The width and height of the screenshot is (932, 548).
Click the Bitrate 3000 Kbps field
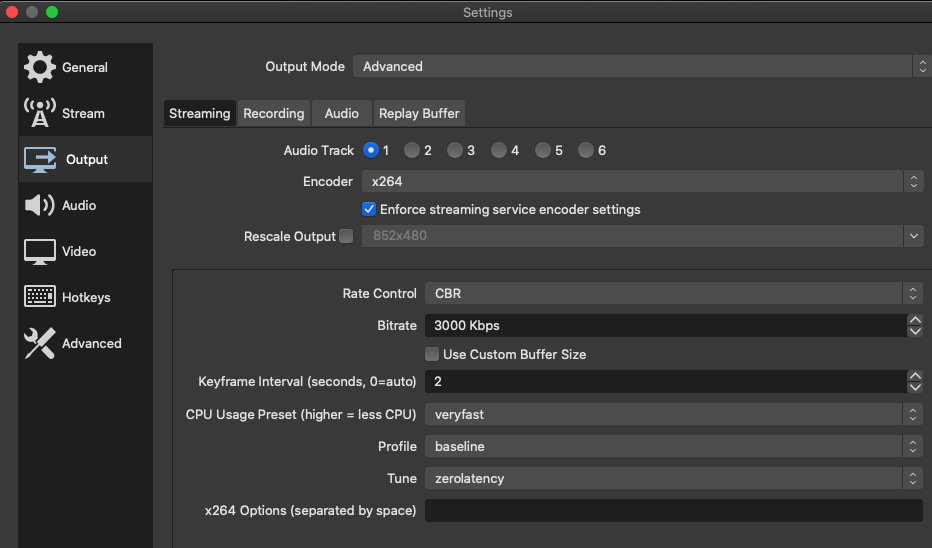coord(666,326)
